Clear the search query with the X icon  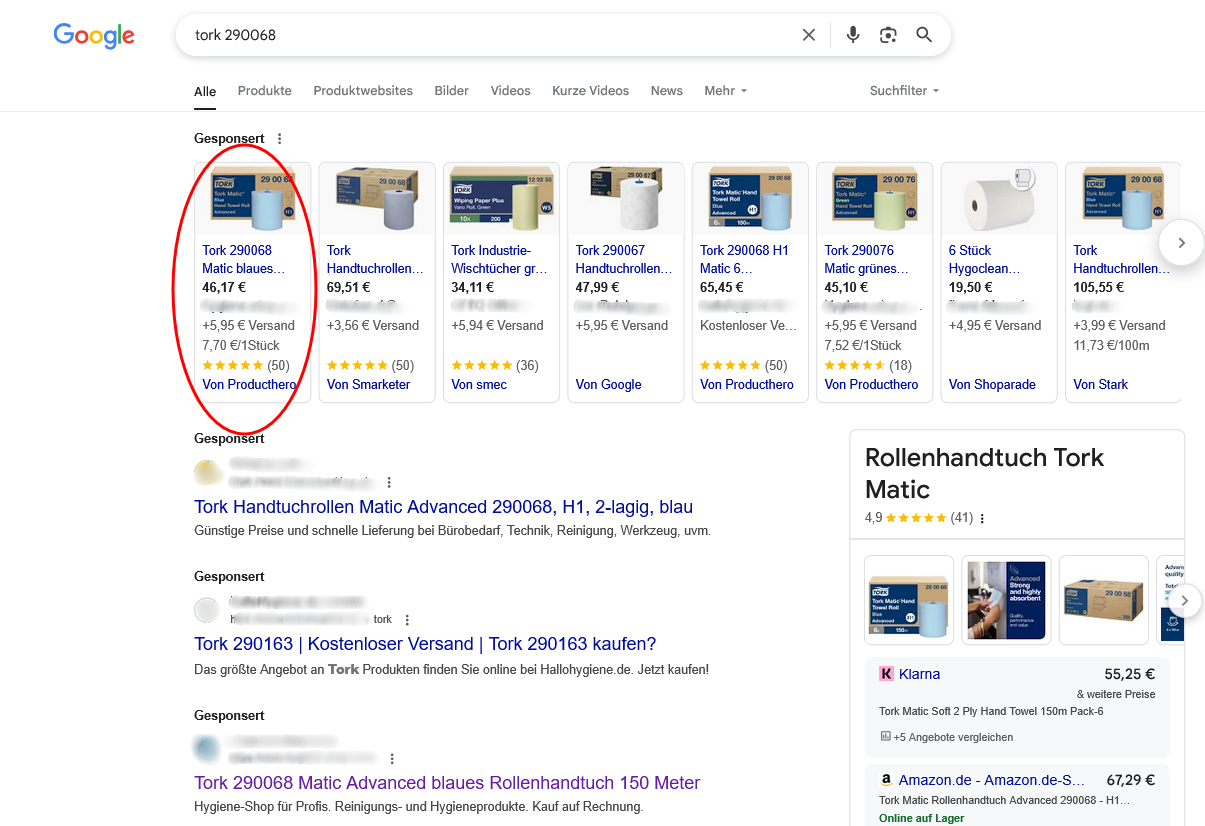pos(809,35)
